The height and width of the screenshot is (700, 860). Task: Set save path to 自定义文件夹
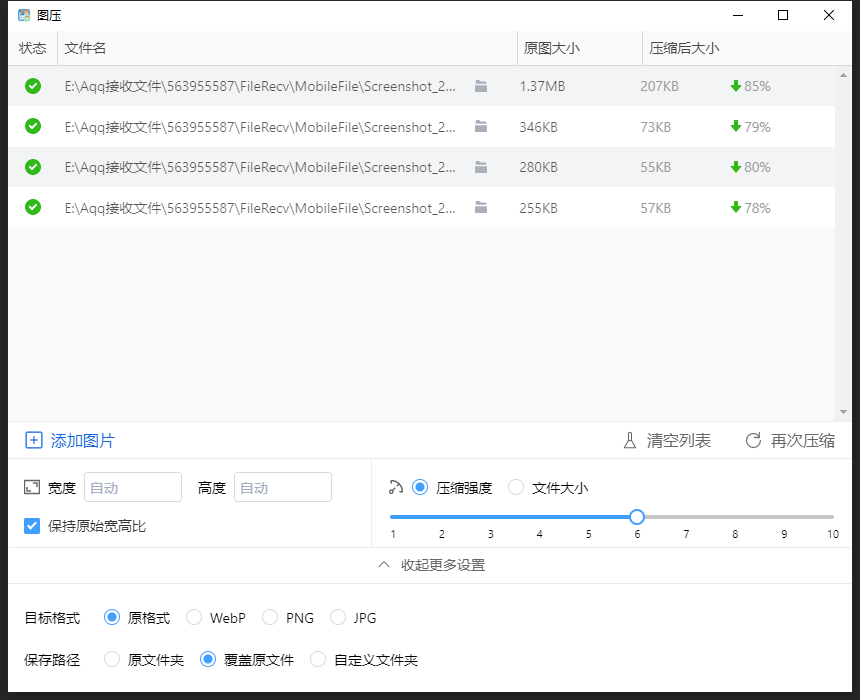pos(318,660)
